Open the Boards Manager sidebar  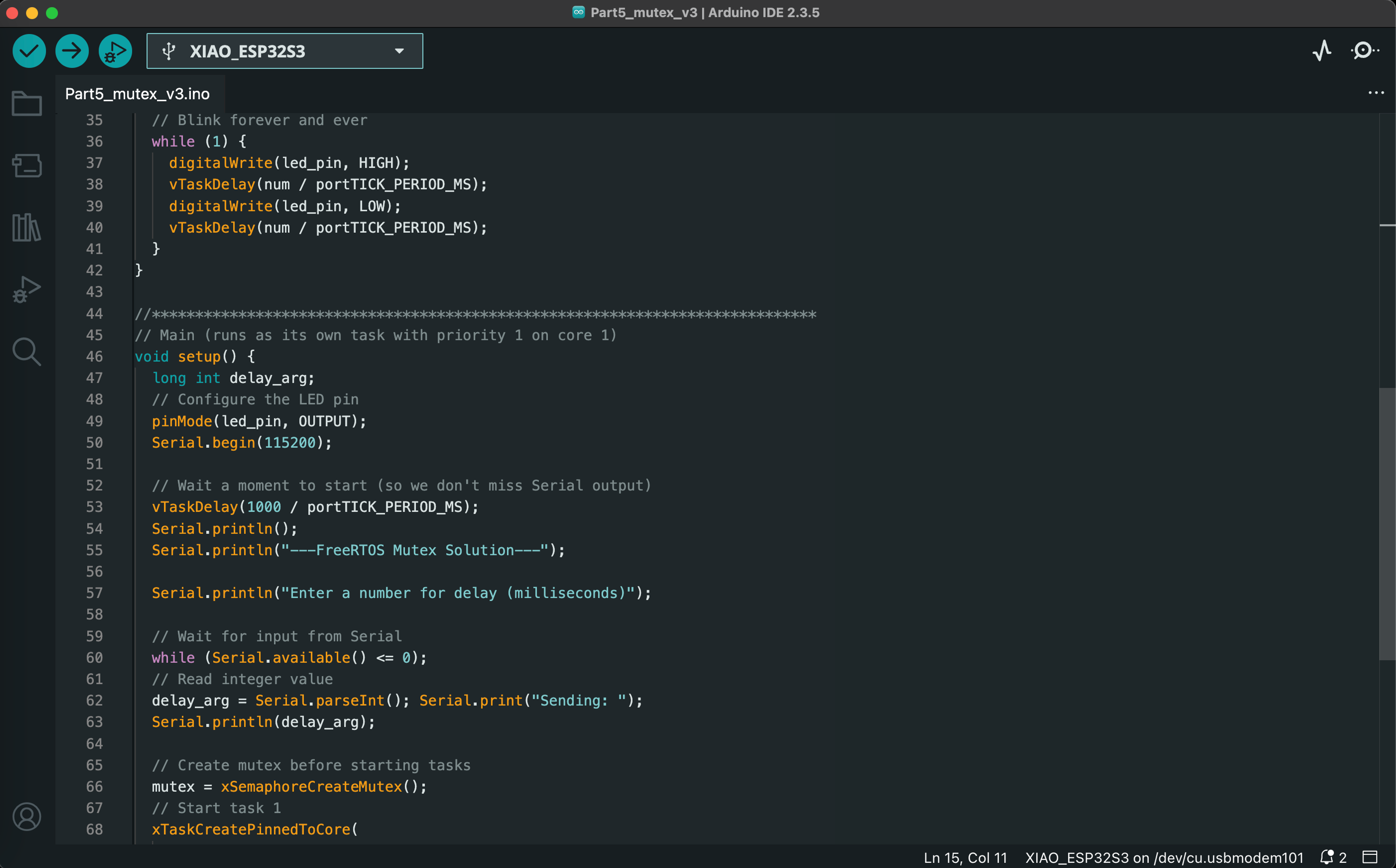tap(27, 166)
